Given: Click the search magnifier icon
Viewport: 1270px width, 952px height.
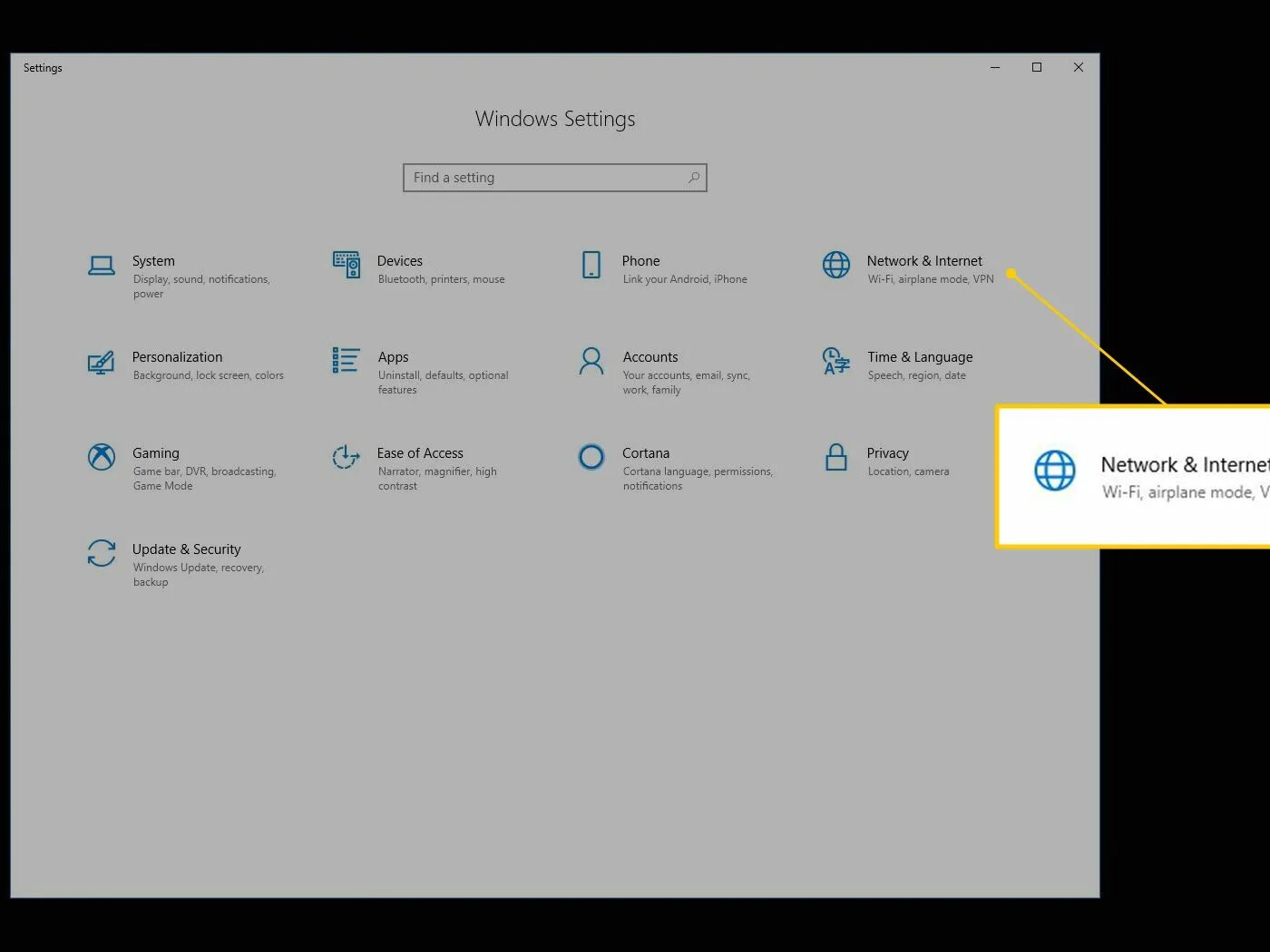Looking at the screenshot, I should [694, 178].
